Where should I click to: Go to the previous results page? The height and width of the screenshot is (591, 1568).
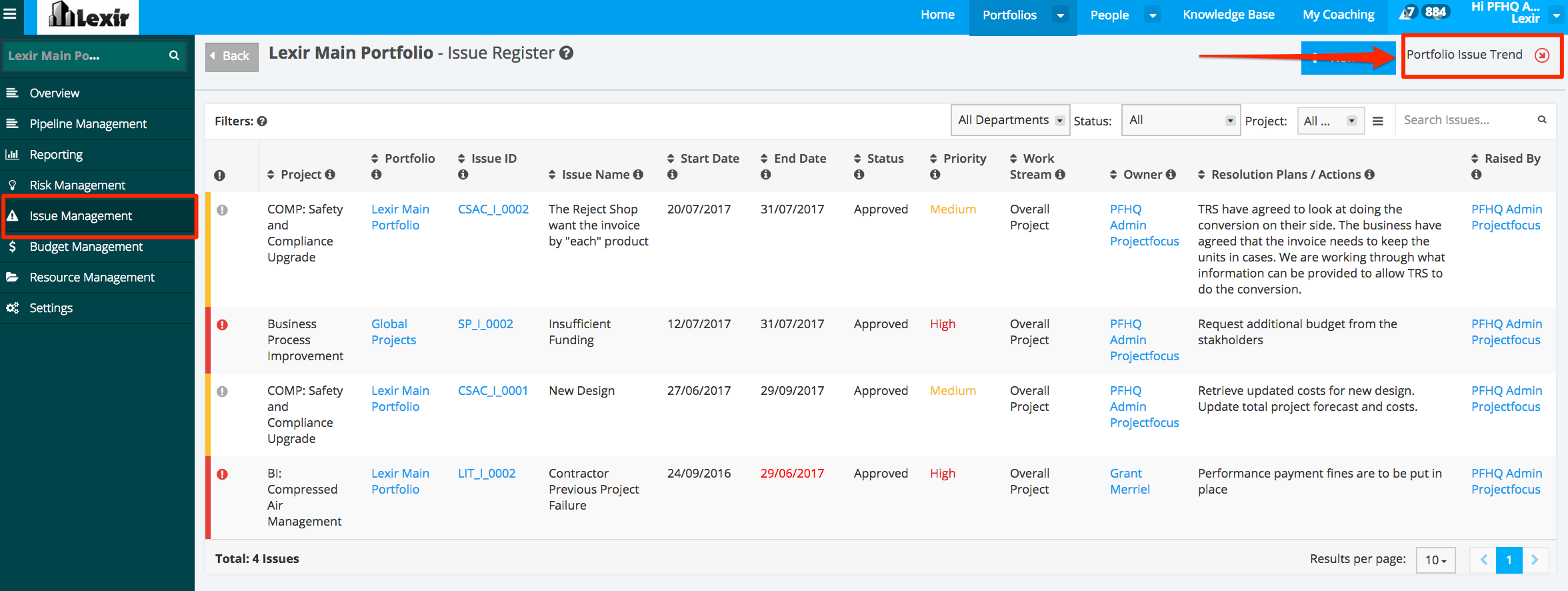point(1483,560)
